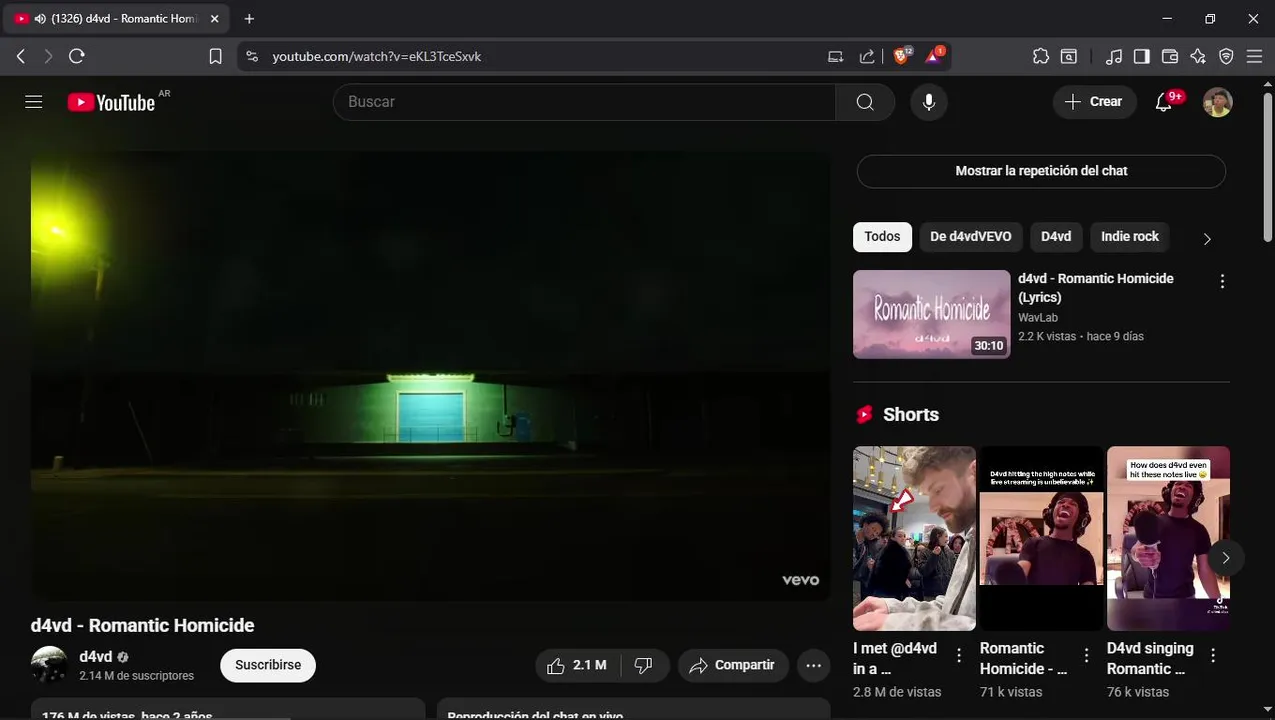Show the chat replay button
This screenshot has height=720, width=1275.
click(1041, 171)
